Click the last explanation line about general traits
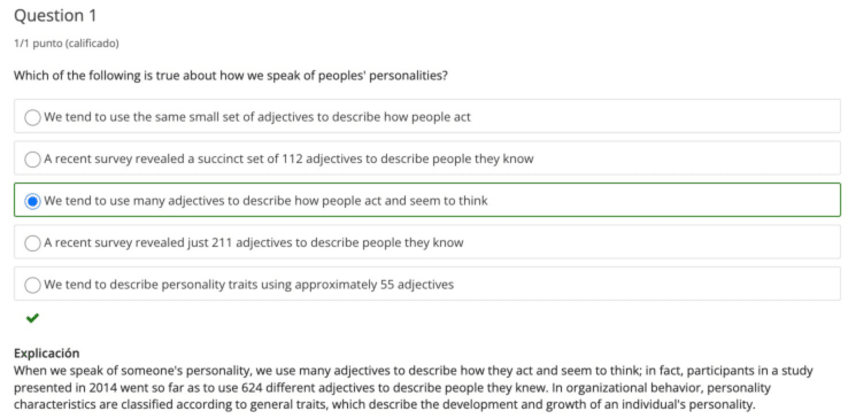The height and width of the screenshot is (419, 848). [x=380, y=404]
